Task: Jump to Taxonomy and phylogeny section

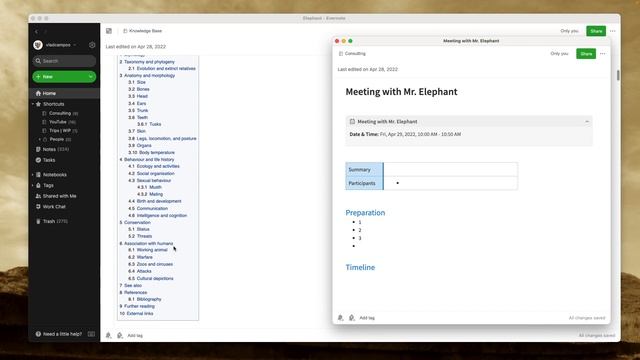Action: (149, 62)
